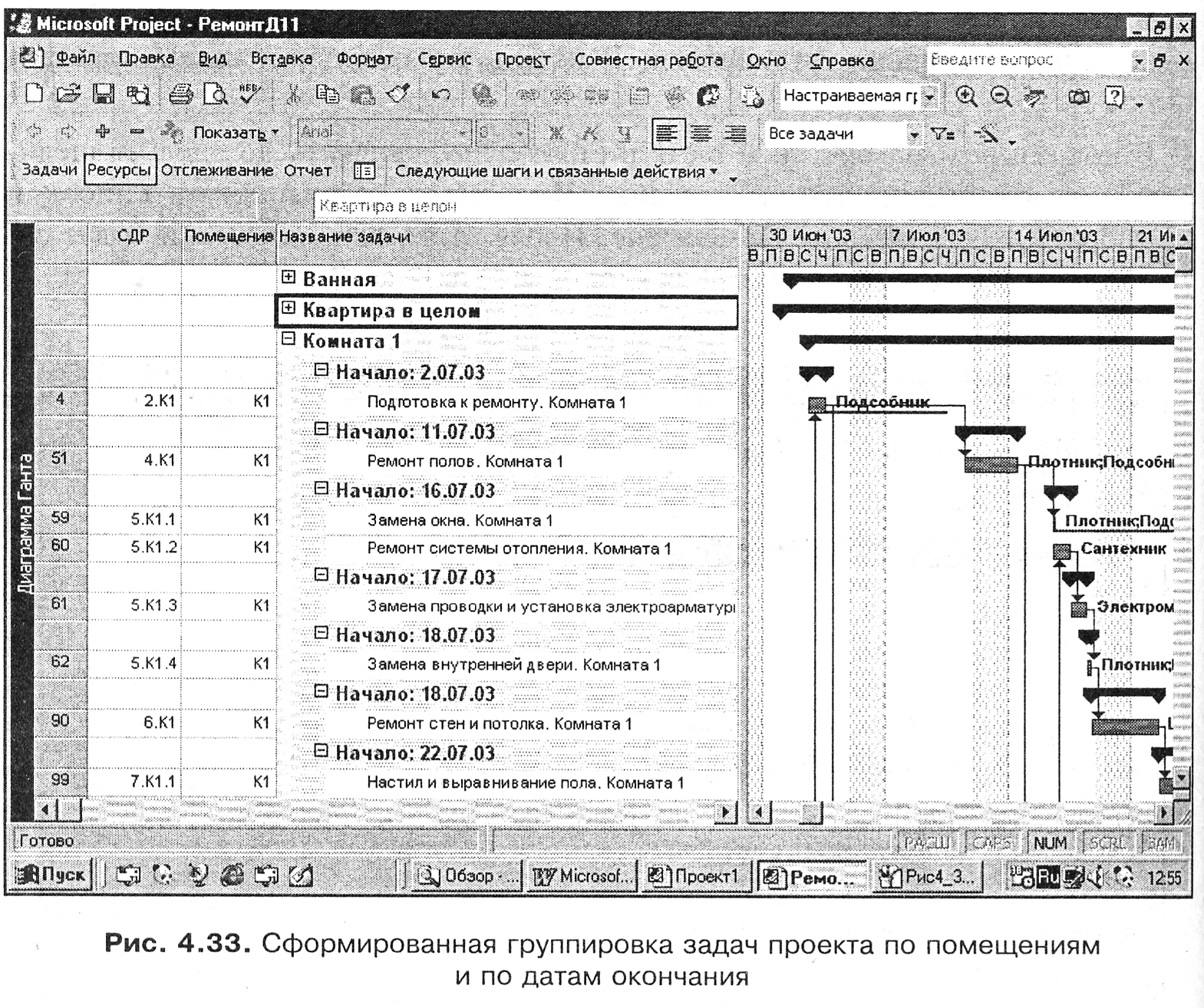The height and width of the screenshot is (1008, 1204).
Task: Click the Отчет guide button
Action: pos(308,170)
